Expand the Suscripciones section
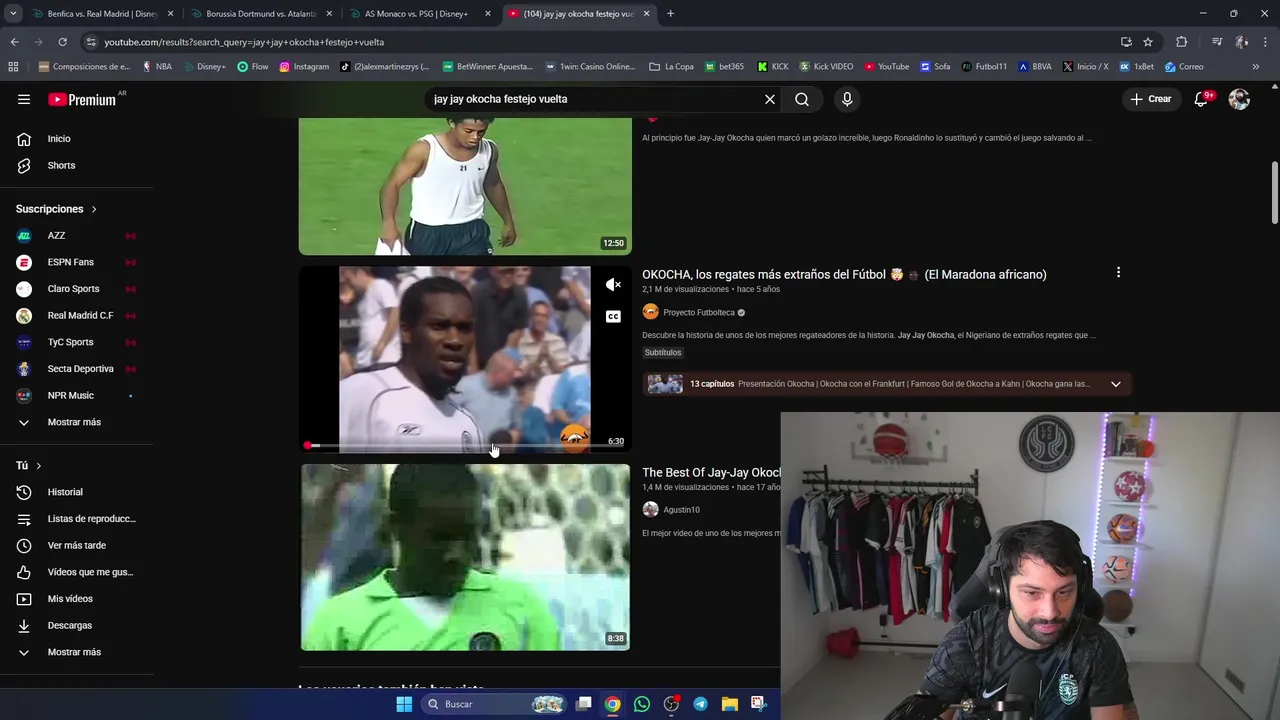Viewport: 1280px width, 720px height. (x=57, y=209)
